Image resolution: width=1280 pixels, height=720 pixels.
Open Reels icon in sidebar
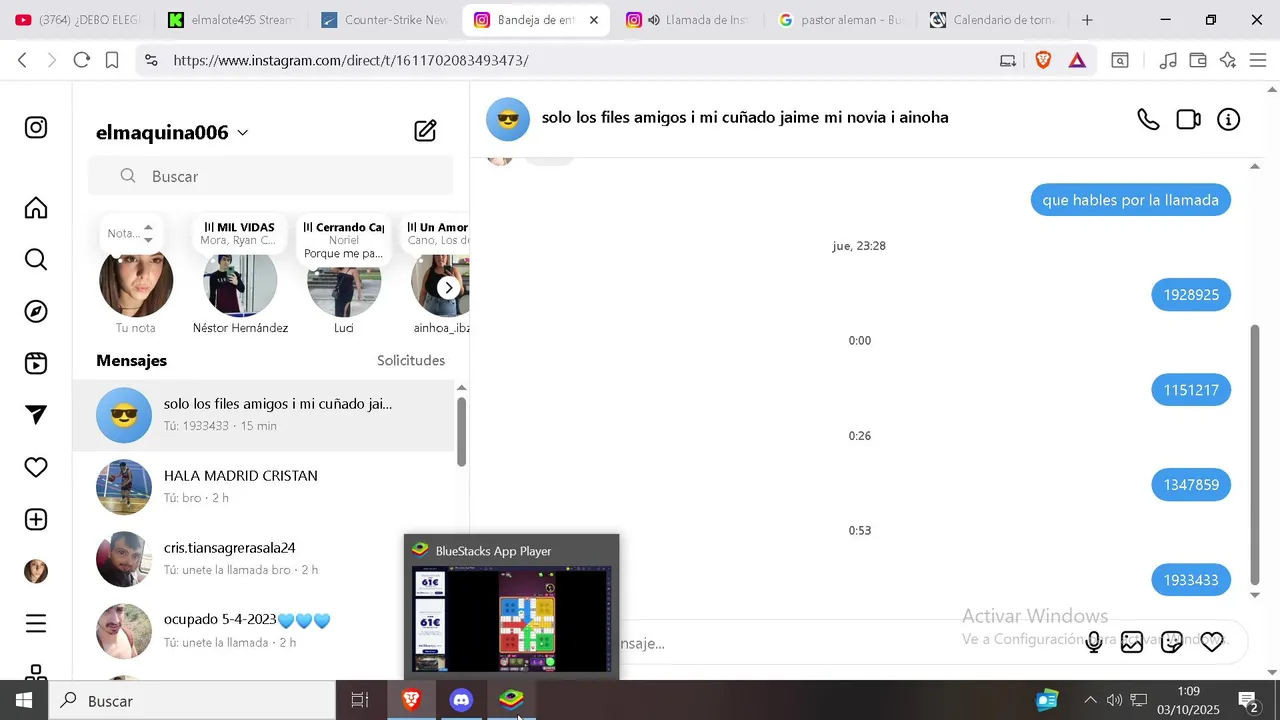[36, 364]
